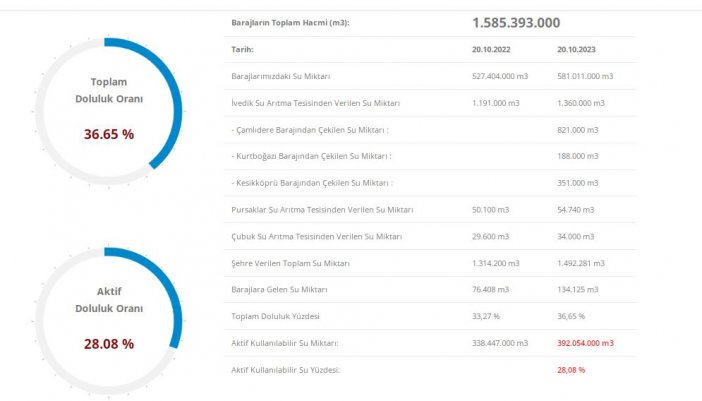
Task: Click the 33,27 % value for 2022
Action: pos(486,316)
